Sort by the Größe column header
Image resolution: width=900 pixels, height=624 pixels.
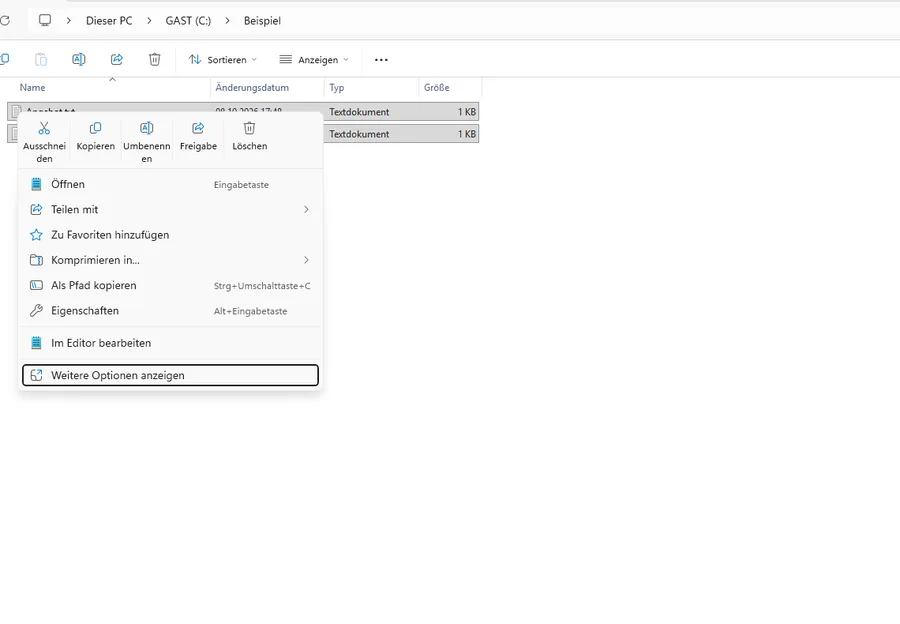click(x=451, y=87)
